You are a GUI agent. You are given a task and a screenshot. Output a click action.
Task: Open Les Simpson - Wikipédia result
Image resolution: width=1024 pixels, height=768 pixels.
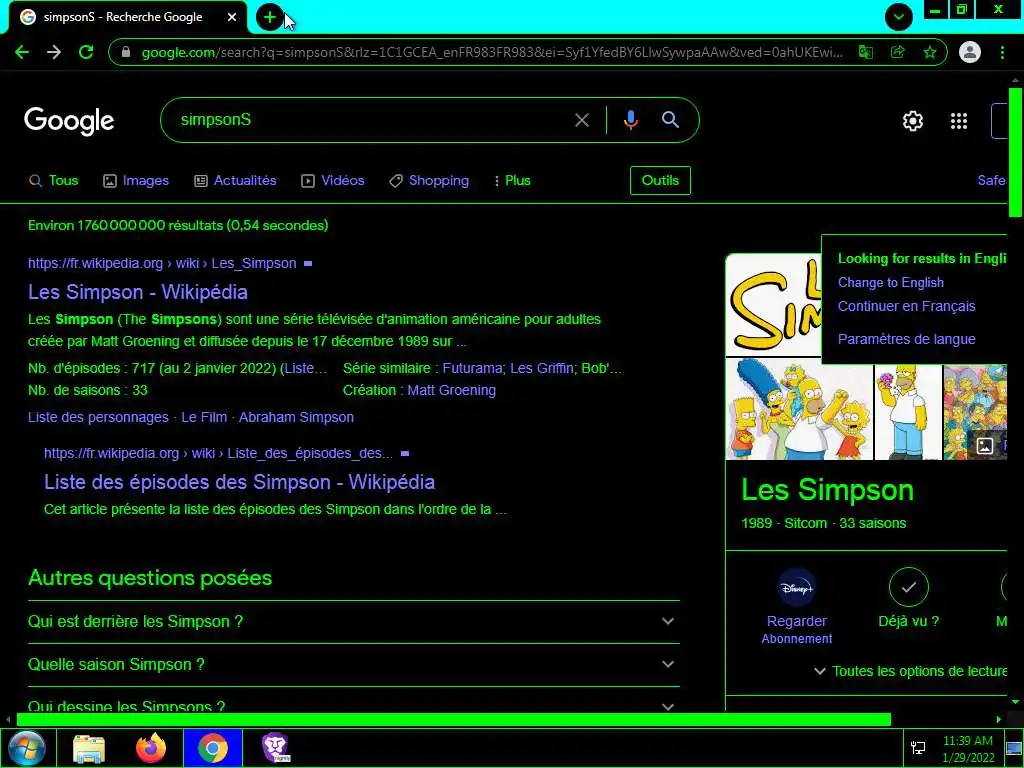pos(138,292)
